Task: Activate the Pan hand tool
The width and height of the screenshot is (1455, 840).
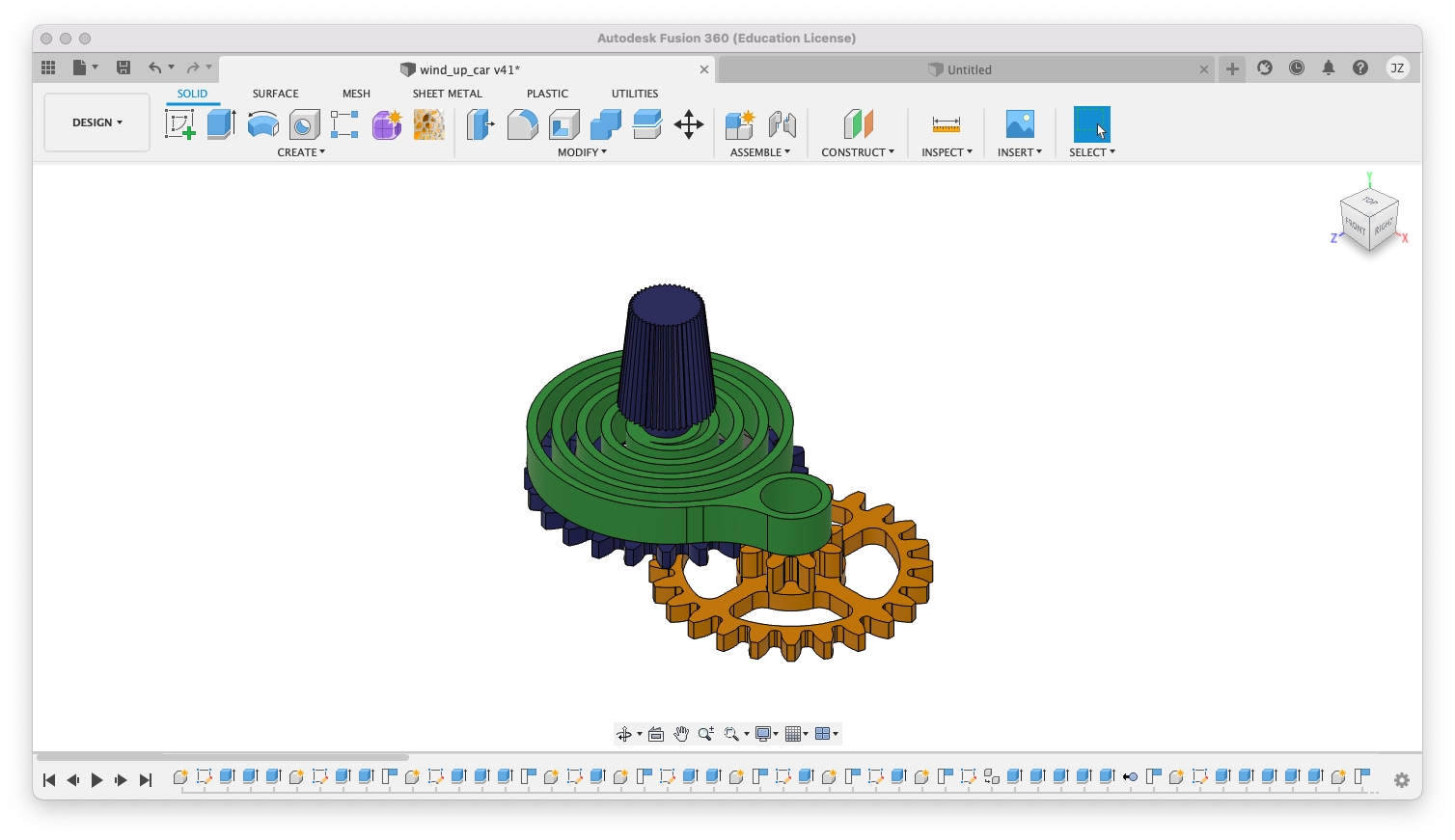Action: 681,734
